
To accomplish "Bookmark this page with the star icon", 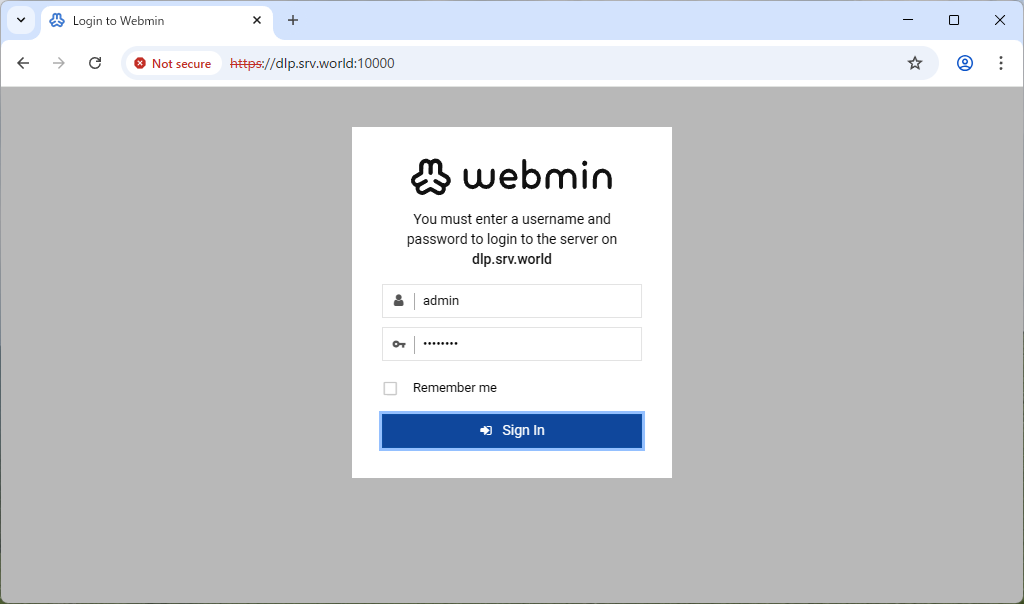I will [x=914, y=63].
